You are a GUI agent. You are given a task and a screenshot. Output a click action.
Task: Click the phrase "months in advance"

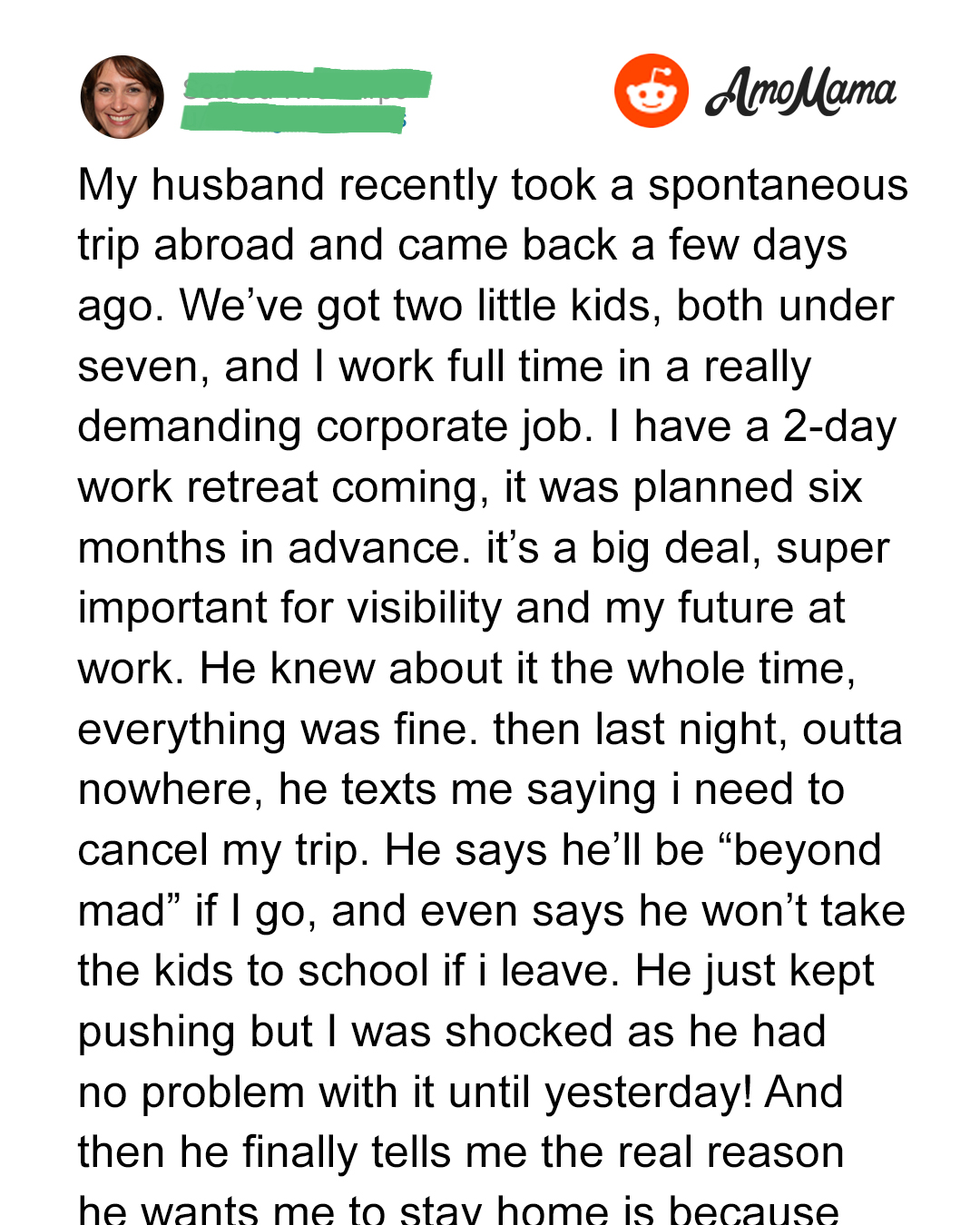pos(269,548)
